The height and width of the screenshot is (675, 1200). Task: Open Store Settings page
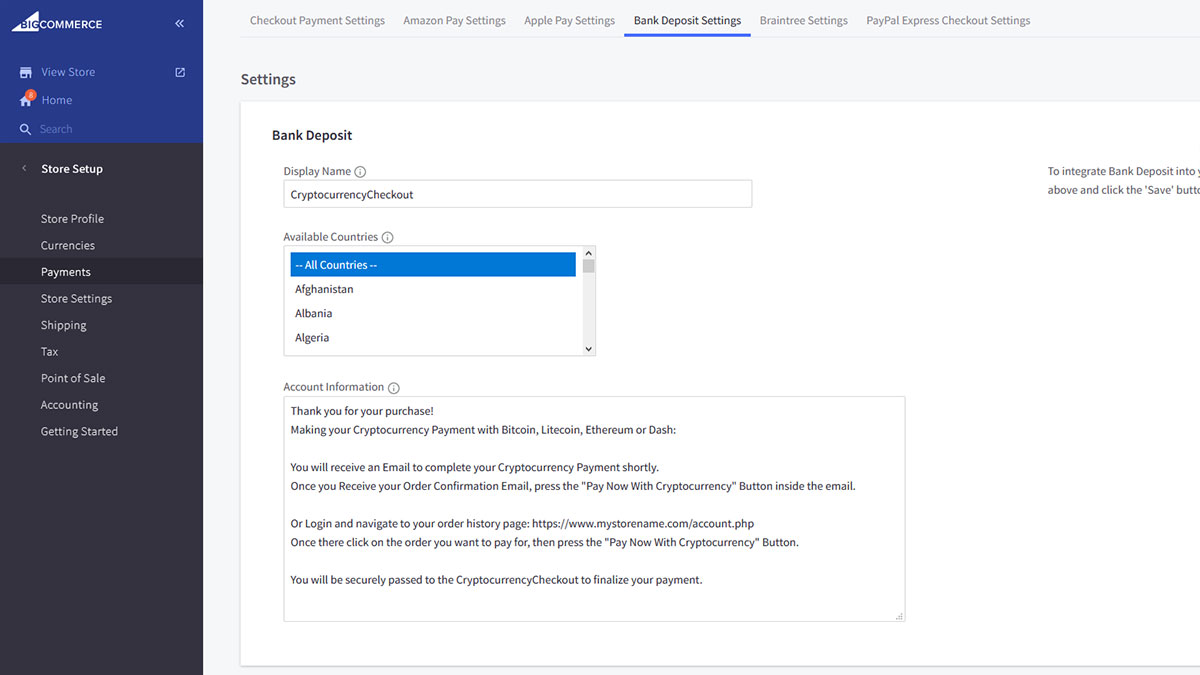point(76,298)
